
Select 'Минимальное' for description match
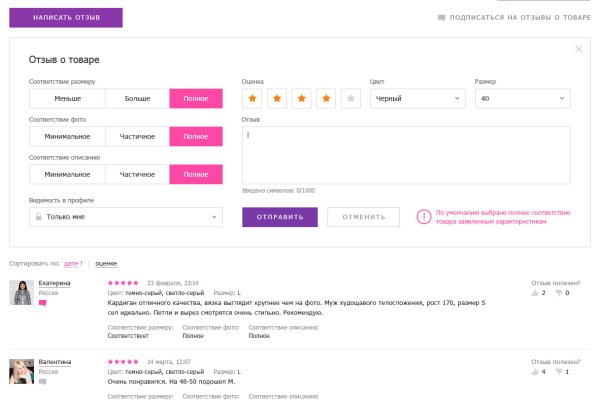68,174
